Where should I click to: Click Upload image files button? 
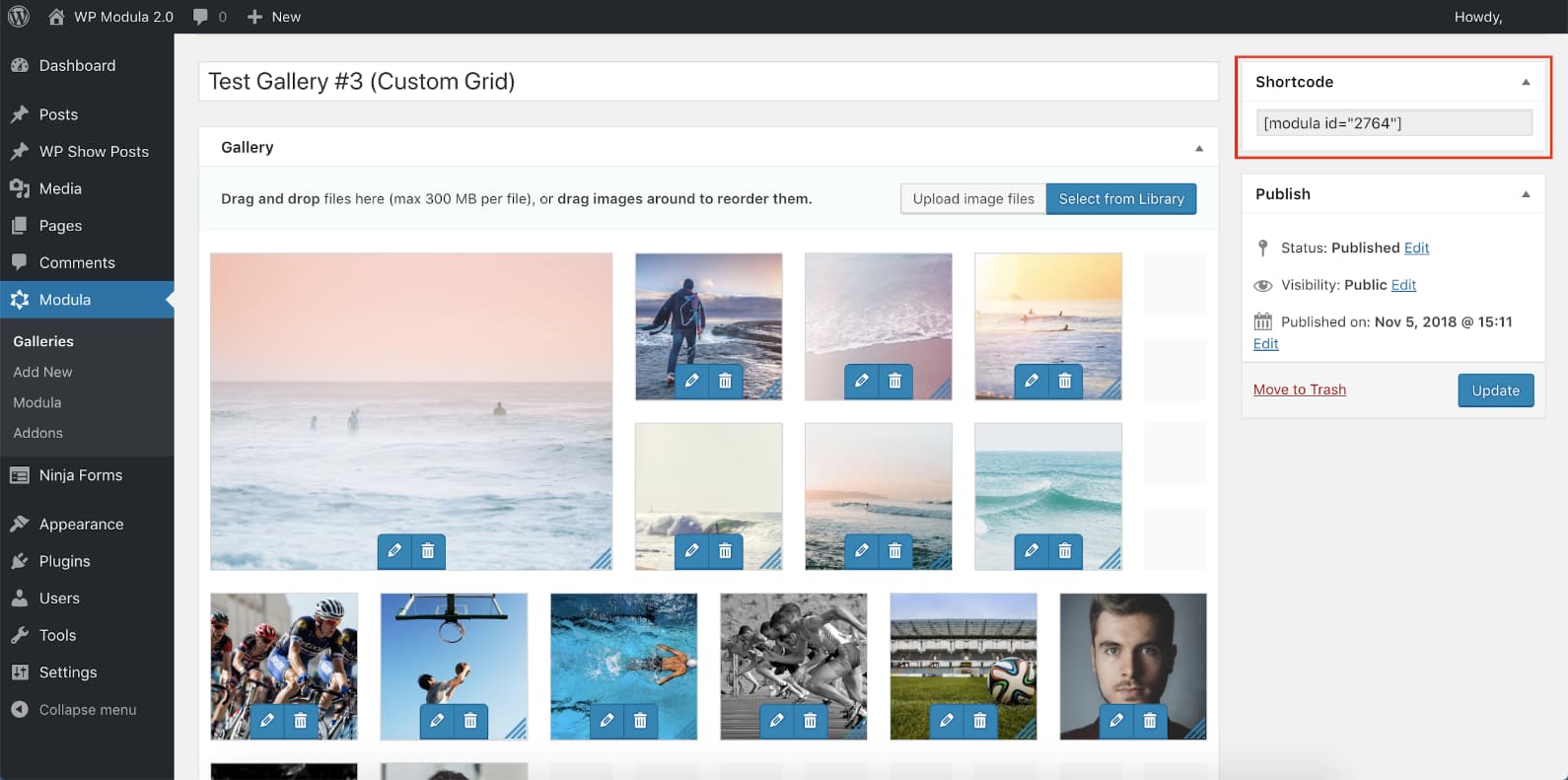[x=973, y=198]
